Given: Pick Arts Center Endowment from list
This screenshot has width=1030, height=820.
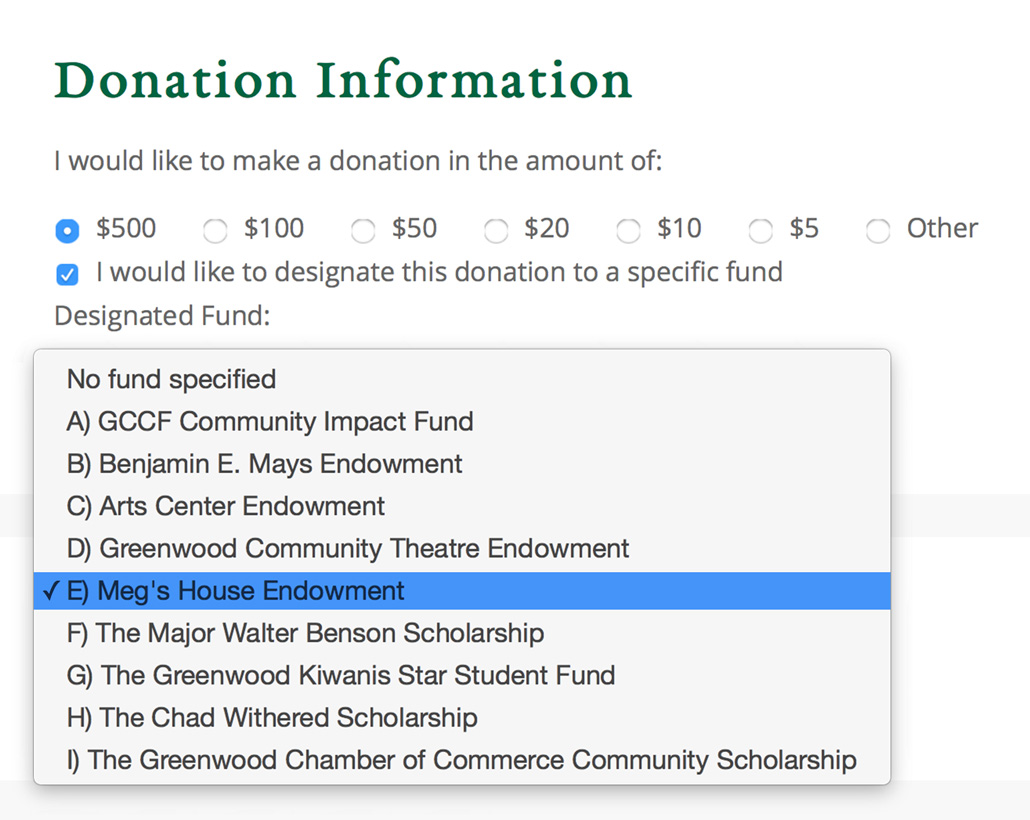Looking at the screenshot, I should point(462,506).
